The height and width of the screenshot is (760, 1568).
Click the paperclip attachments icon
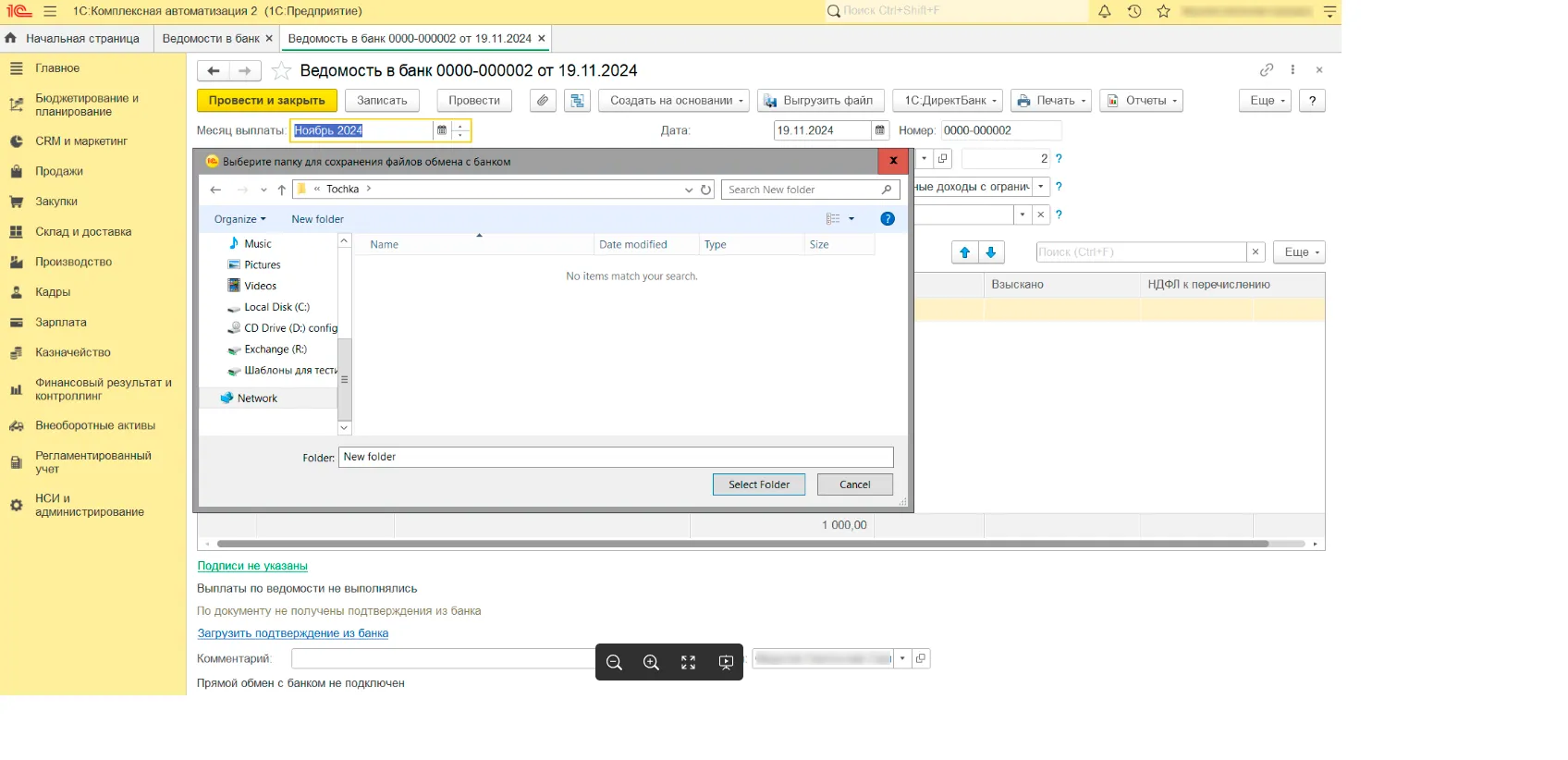[543, 101]
